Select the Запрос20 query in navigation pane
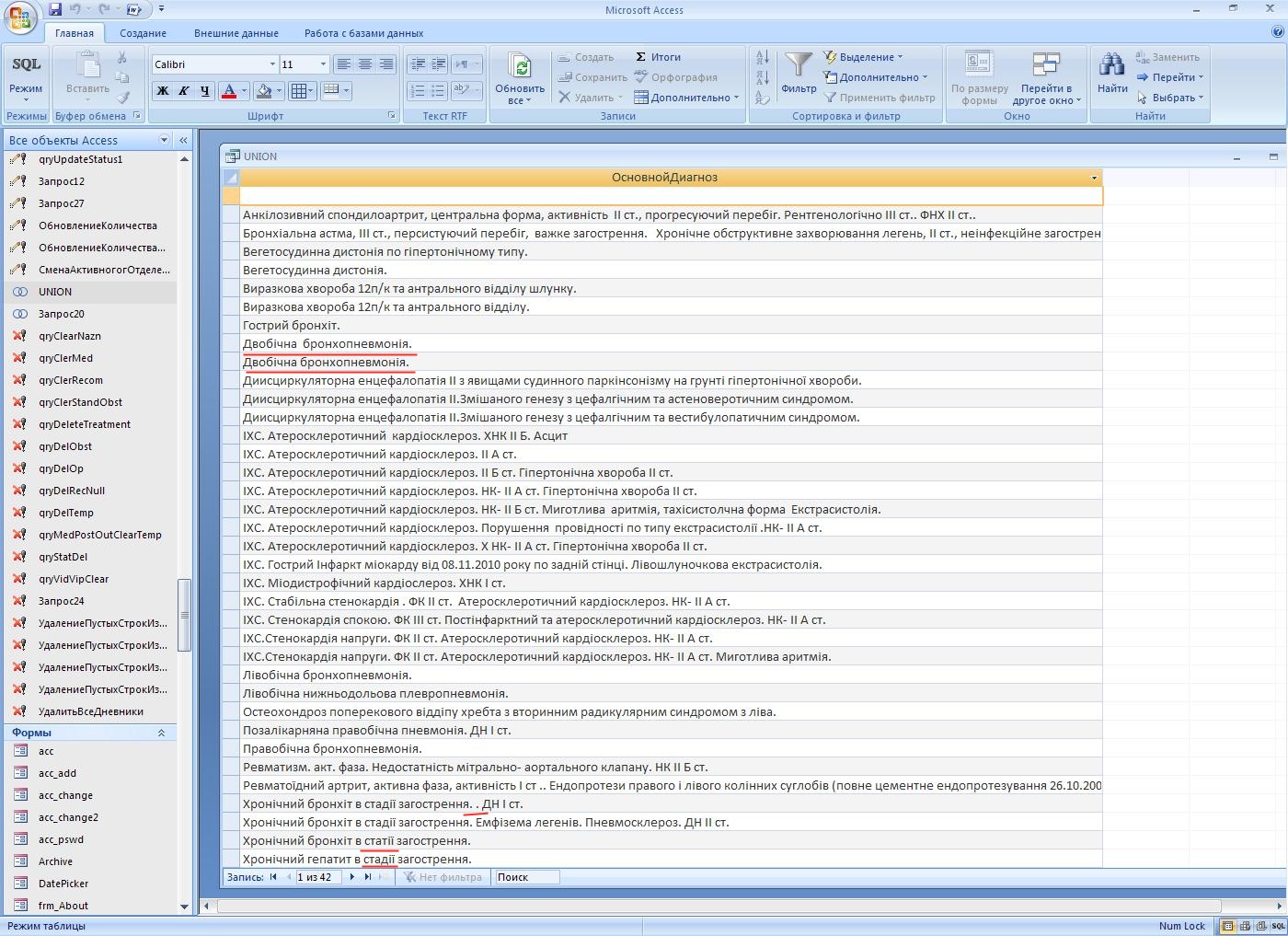 tap(90, 314)
